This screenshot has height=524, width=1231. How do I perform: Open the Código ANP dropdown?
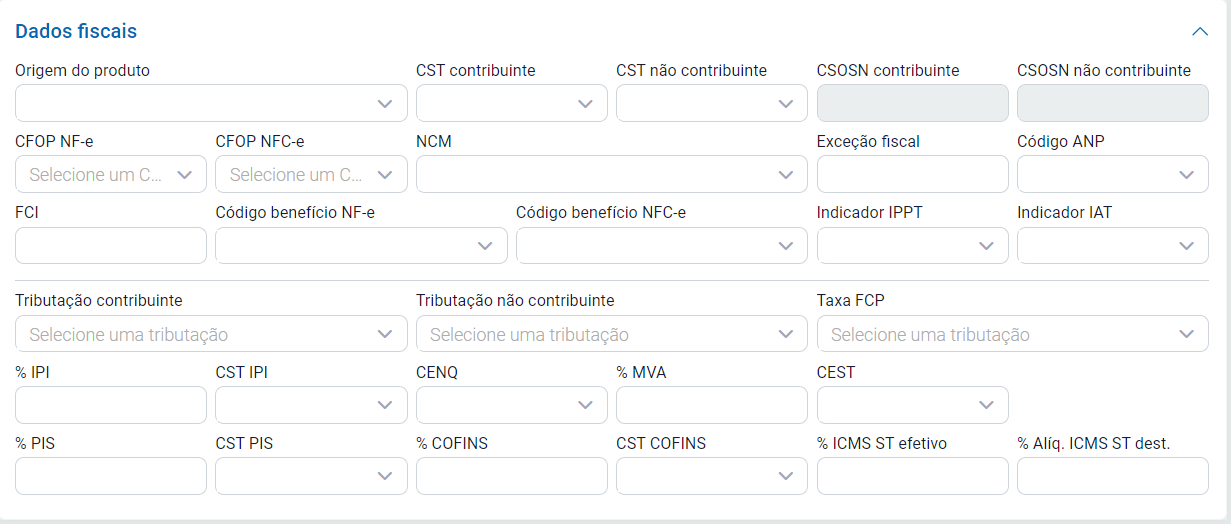point(1112,174)
